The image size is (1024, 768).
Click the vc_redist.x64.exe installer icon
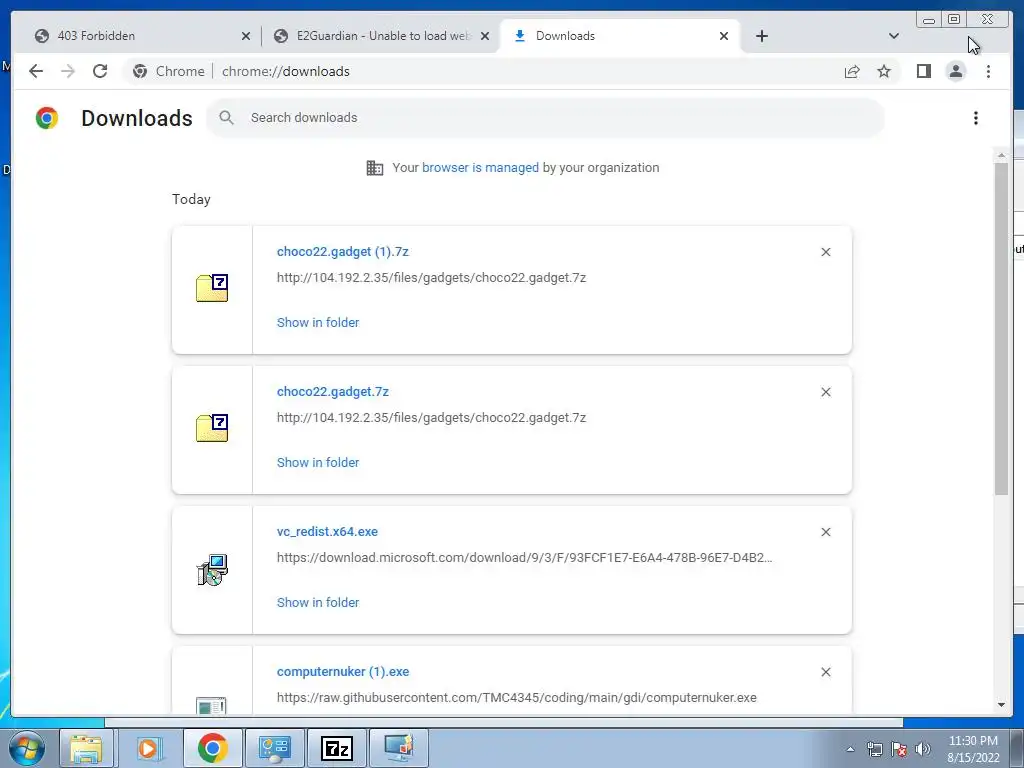pyautogui.click(x=212, y=570)
